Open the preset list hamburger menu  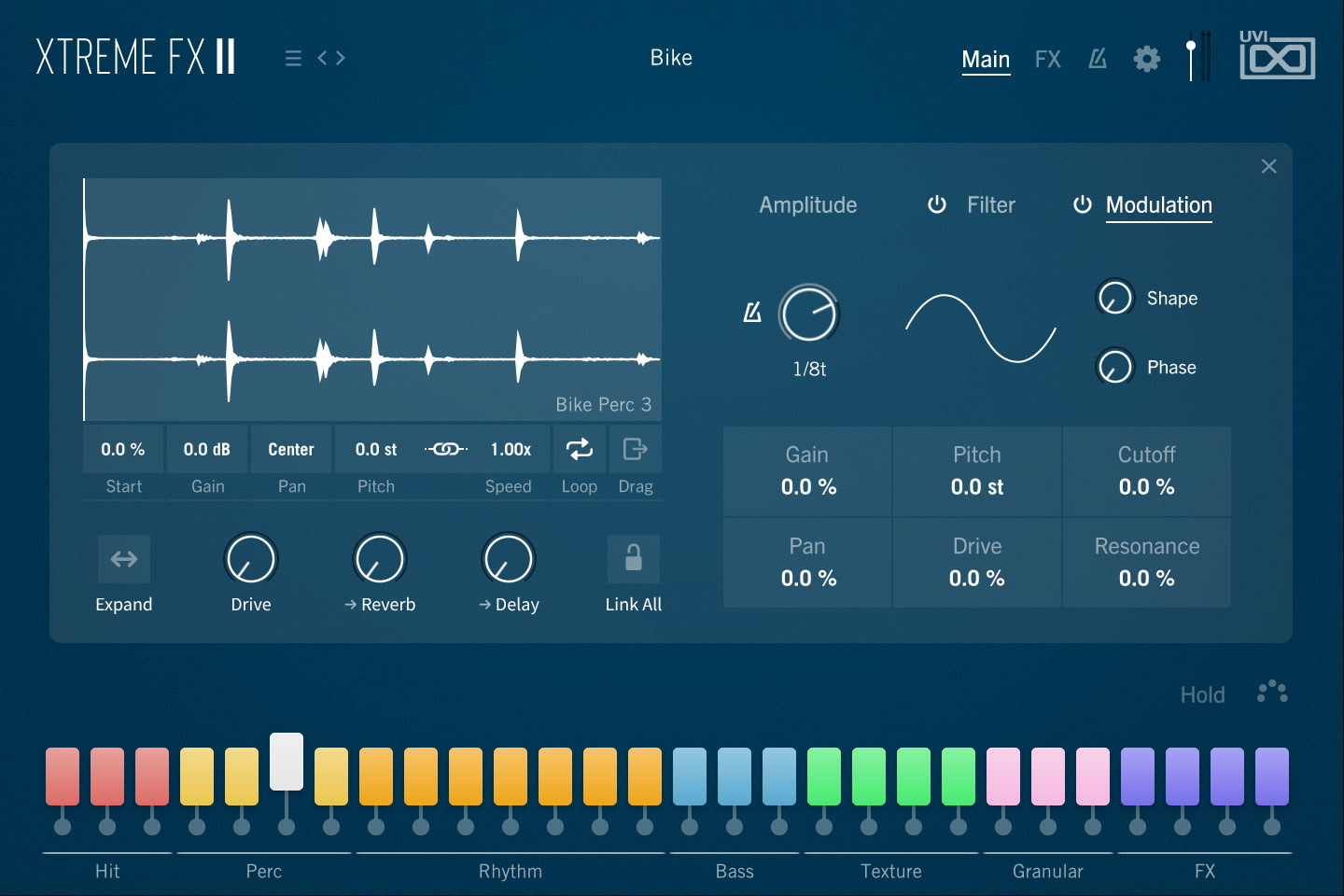click(293, 58)
